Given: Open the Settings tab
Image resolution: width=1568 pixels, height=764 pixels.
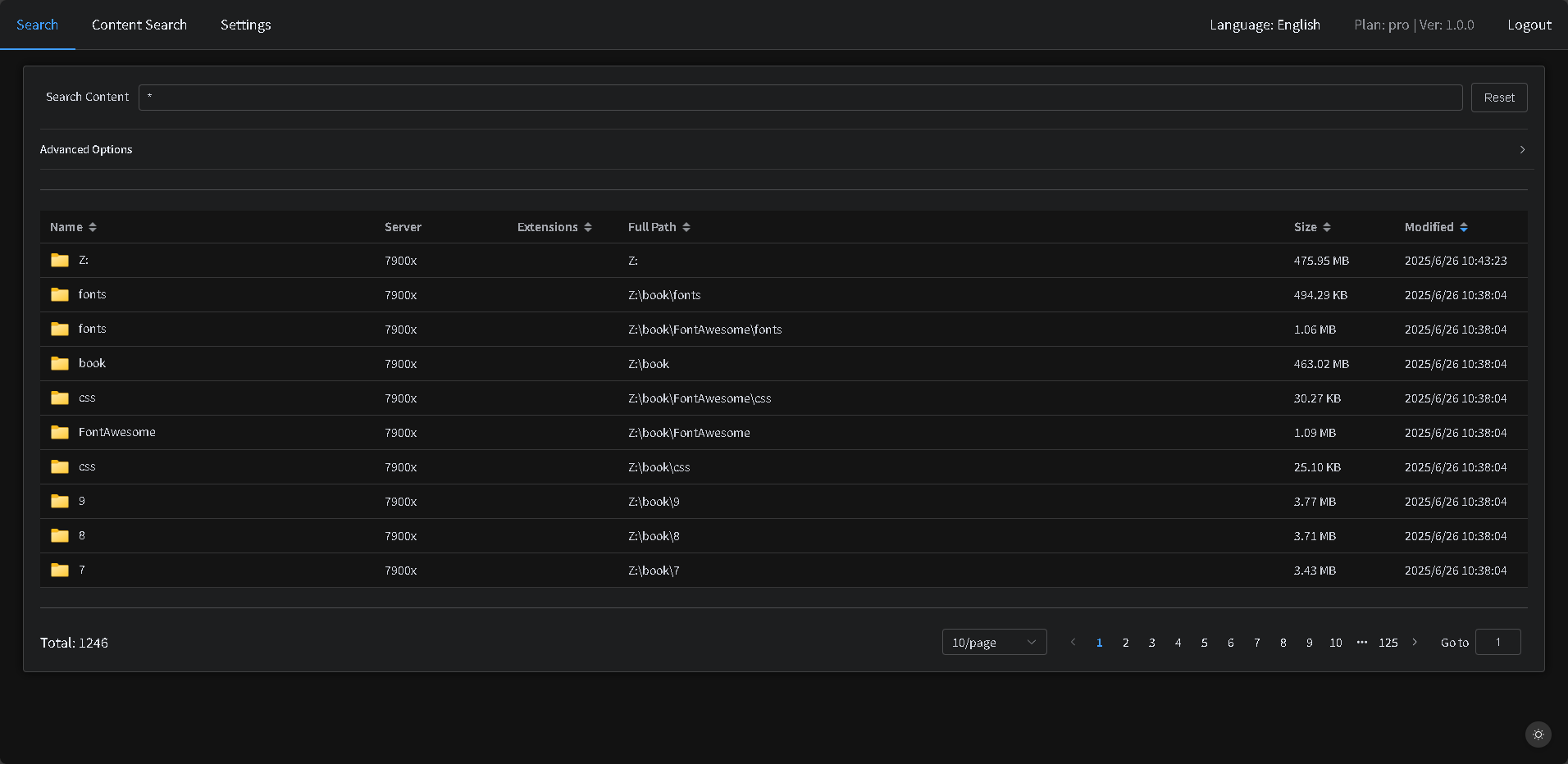Looking at the screenshot, I should [x=245, y=25].
